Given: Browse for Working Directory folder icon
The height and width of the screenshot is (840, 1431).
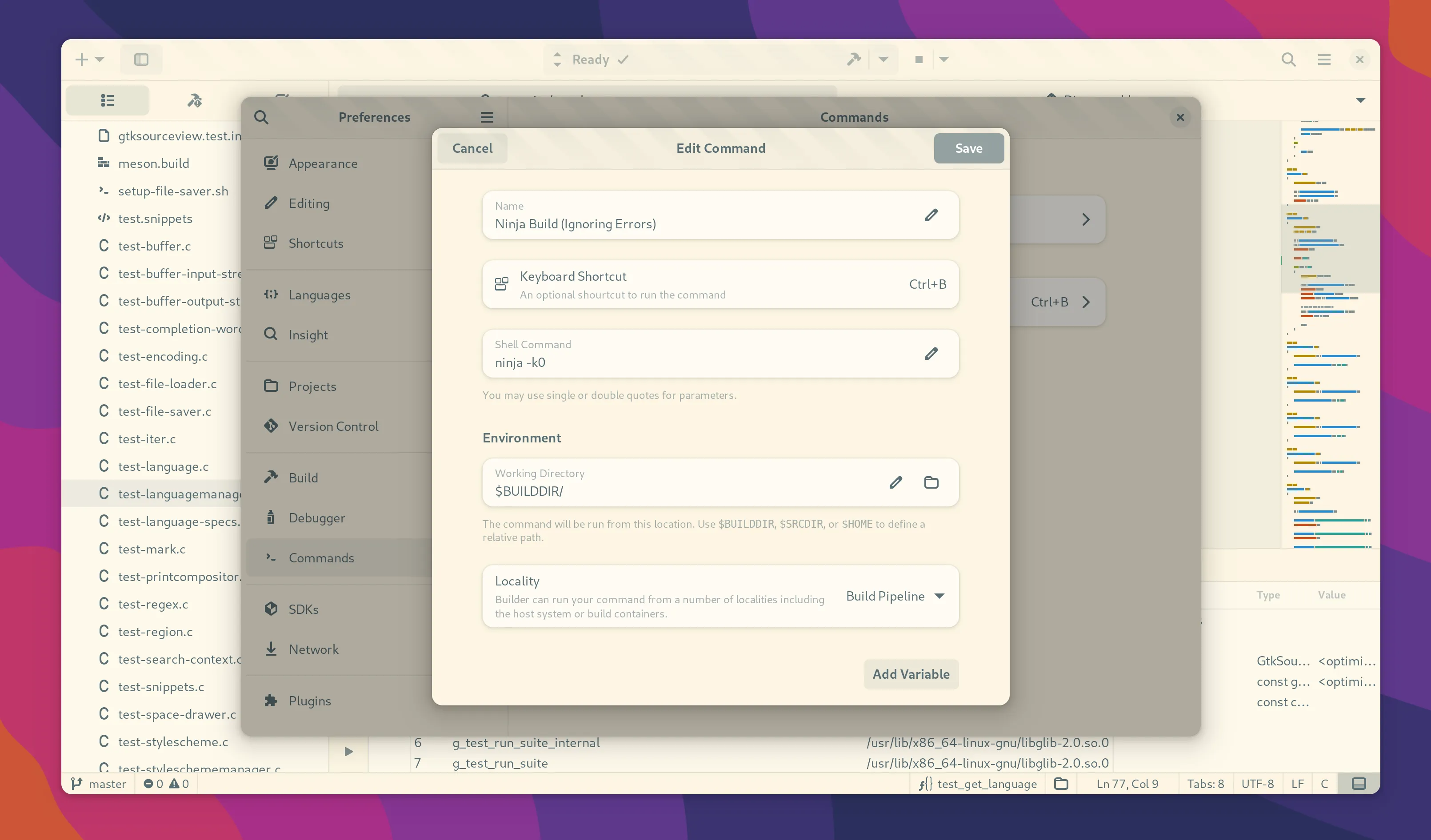Looking at the screenshot, I should (x=931, y=482).
